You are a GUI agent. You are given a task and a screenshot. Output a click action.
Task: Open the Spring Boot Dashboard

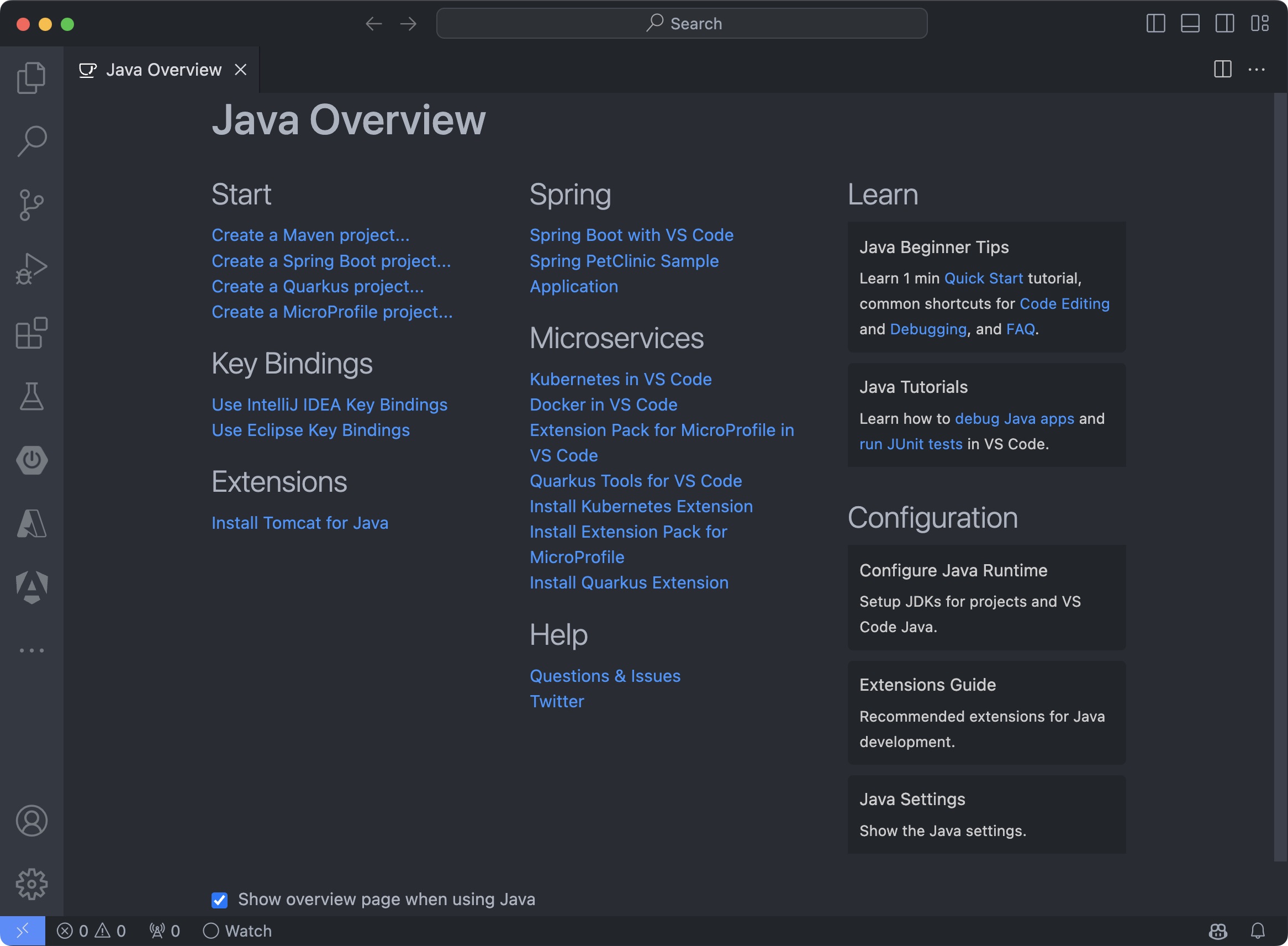pos(31,461)
